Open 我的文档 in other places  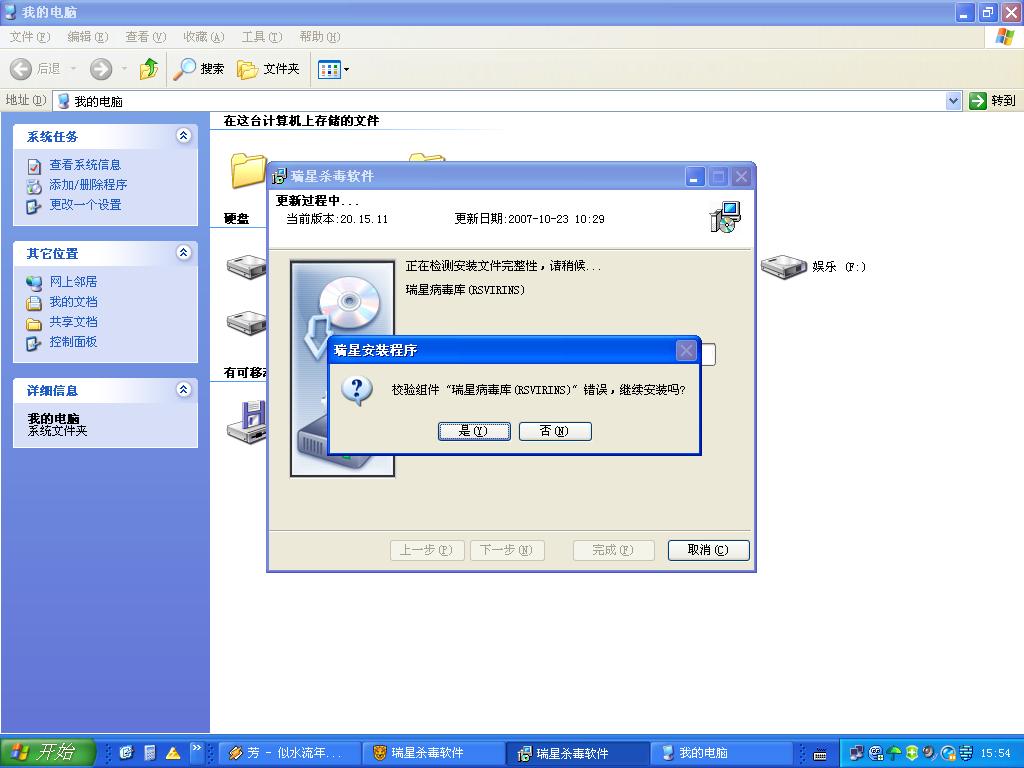pyautogui.click(x=73, y=302)
